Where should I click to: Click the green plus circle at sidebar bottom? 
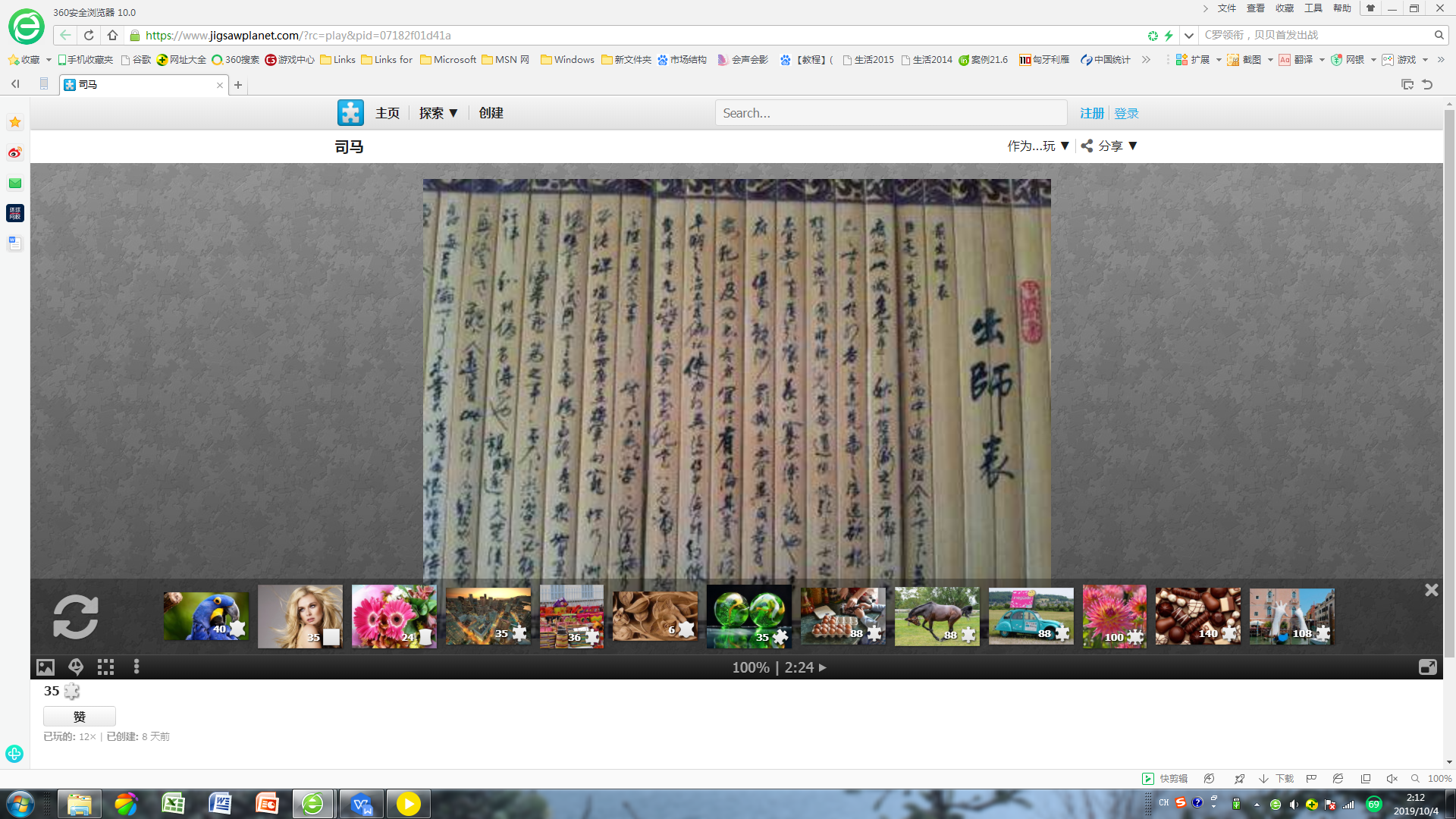[x=14, y=754]
